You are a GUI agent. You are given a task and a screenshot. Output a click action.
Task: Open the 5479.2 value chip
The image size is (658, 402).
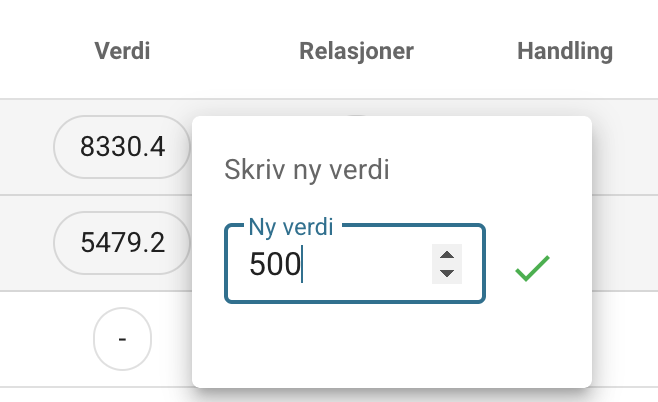click(122, 243)
